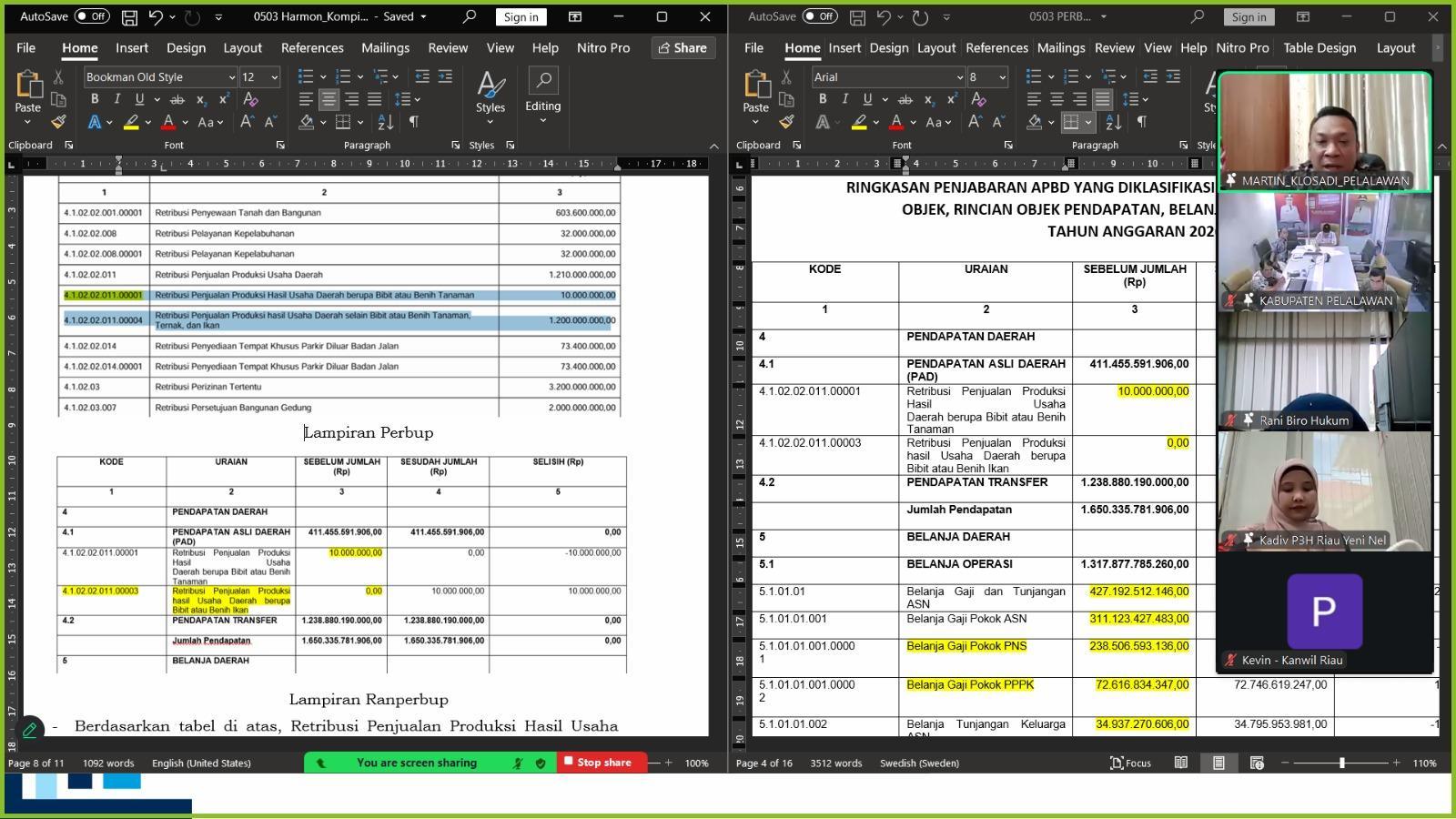Toggle AutoSave switch in left Word window
The width and height of the screenshot is (1456, 819).
coord(92,16)
